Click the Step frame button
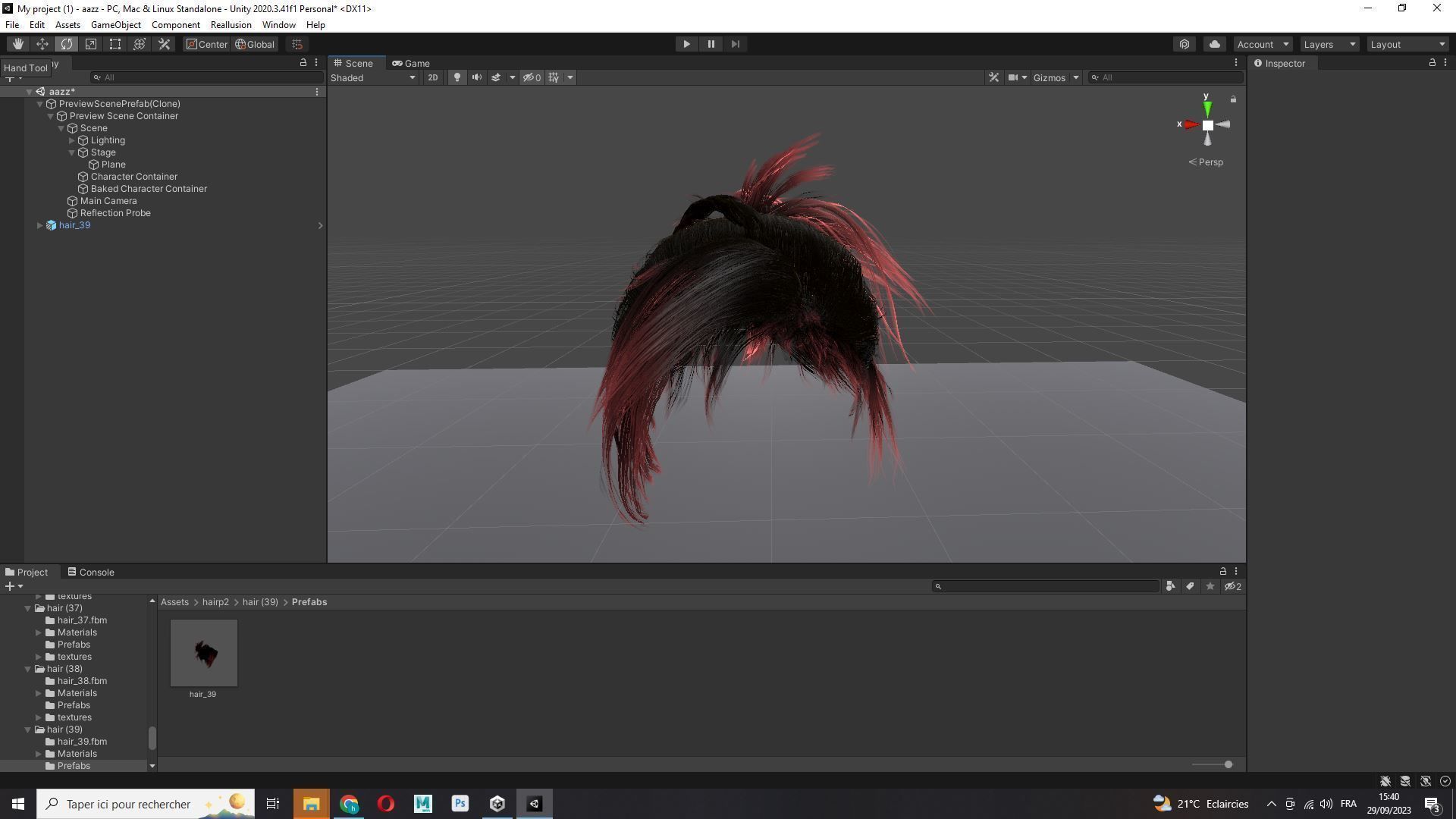1456x819 pixels. point(735,44)
